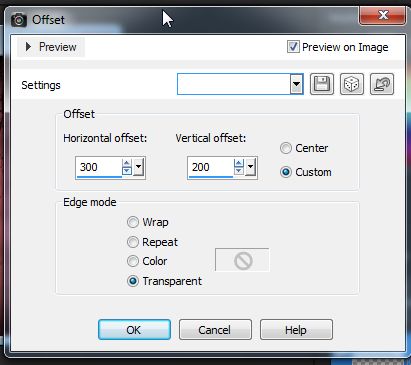Viewport: 411px width, 365px height.
Task: Decrease Horizontal offset with down spinner arrow
Action: pyautogui.click(x=127, y=171)
